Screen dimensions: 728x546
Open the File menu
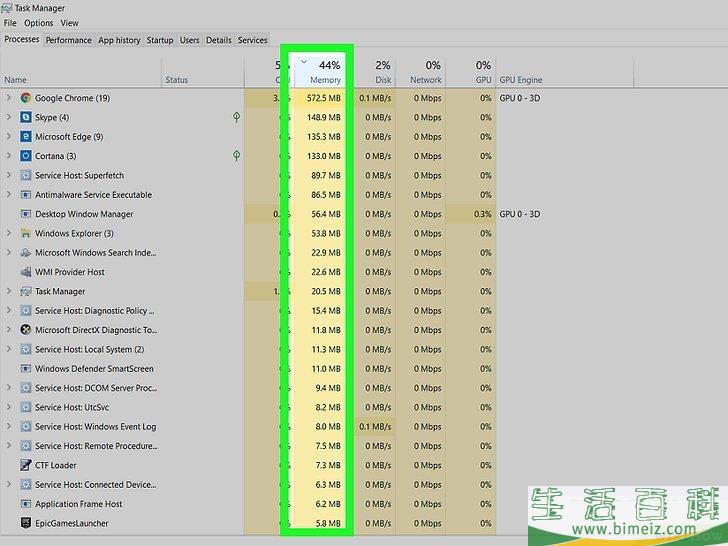tap(10, 23)
